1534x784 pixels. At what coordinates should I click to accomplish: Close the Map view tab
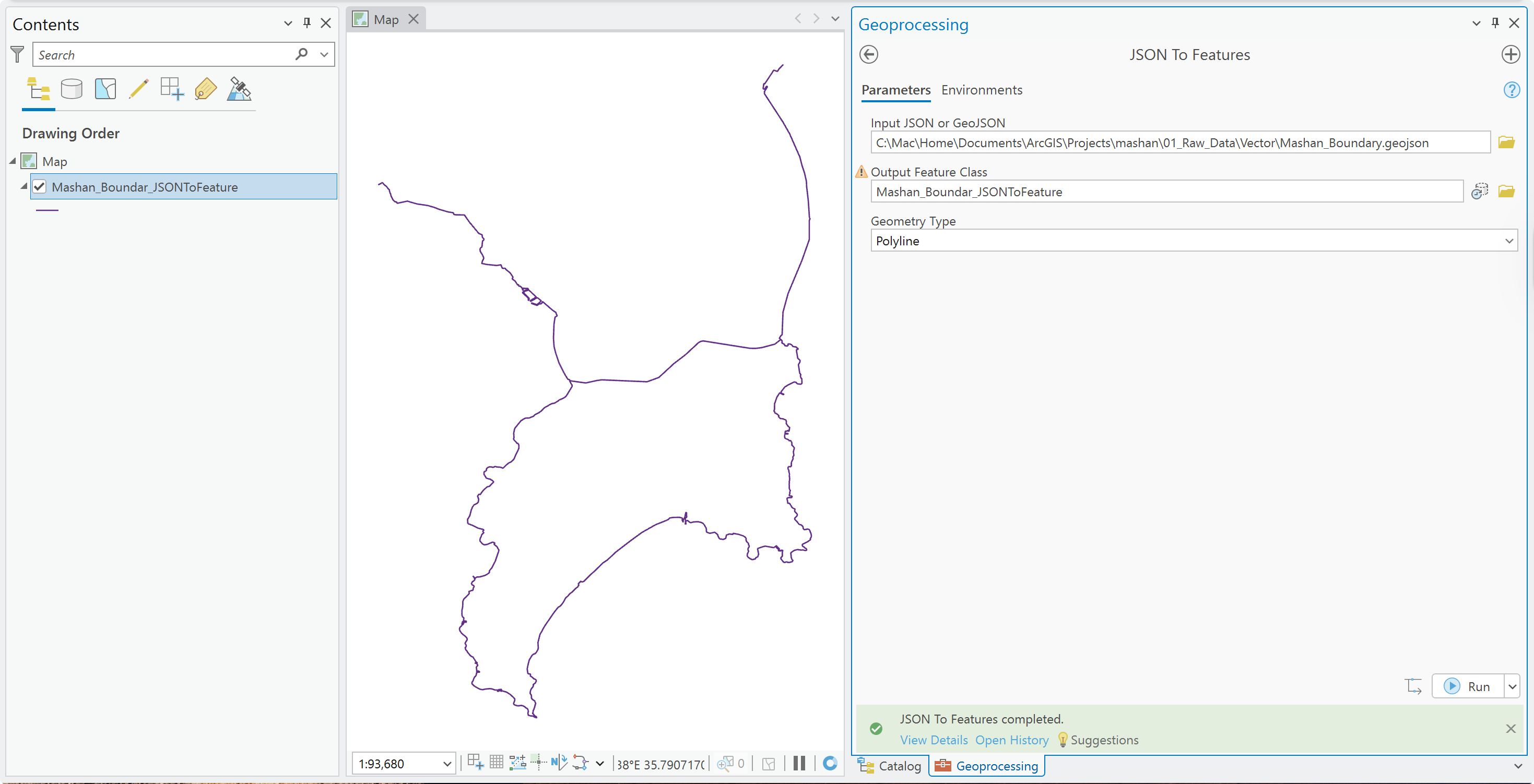pyautogui.click(x=414, y=20)
